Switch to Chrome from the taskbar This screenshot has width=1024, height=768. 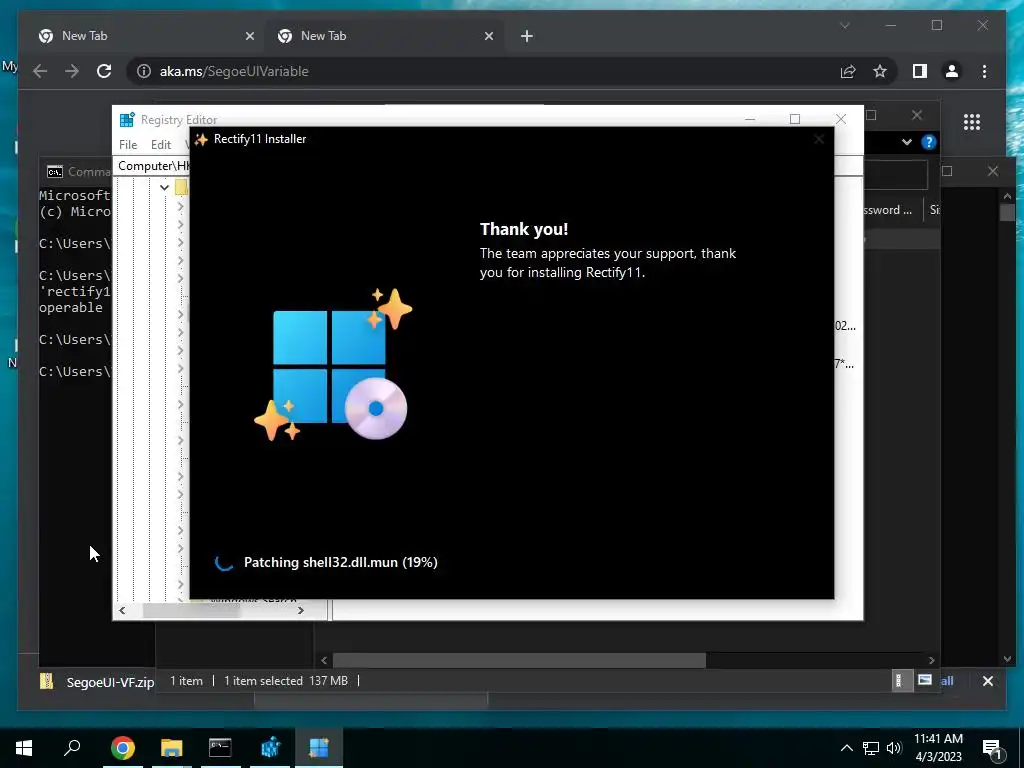click(122, 748)
